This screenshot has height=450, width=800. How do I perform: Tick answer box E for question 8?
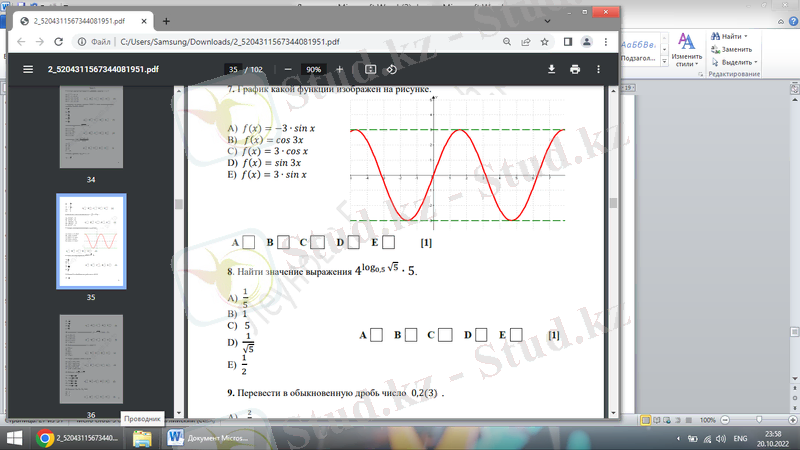(x=516, y=334)
